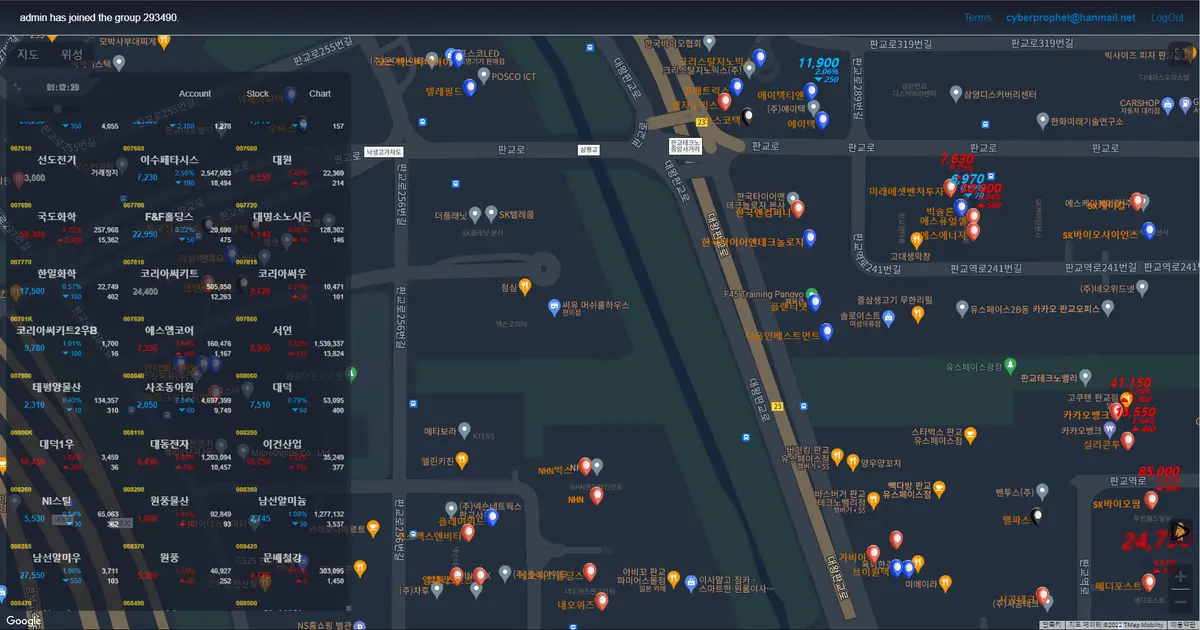Select the 한국타이어앤테크놀로지 blue marker
Viewport: 1200px width, 630px height.
click(x=811, y=238)
